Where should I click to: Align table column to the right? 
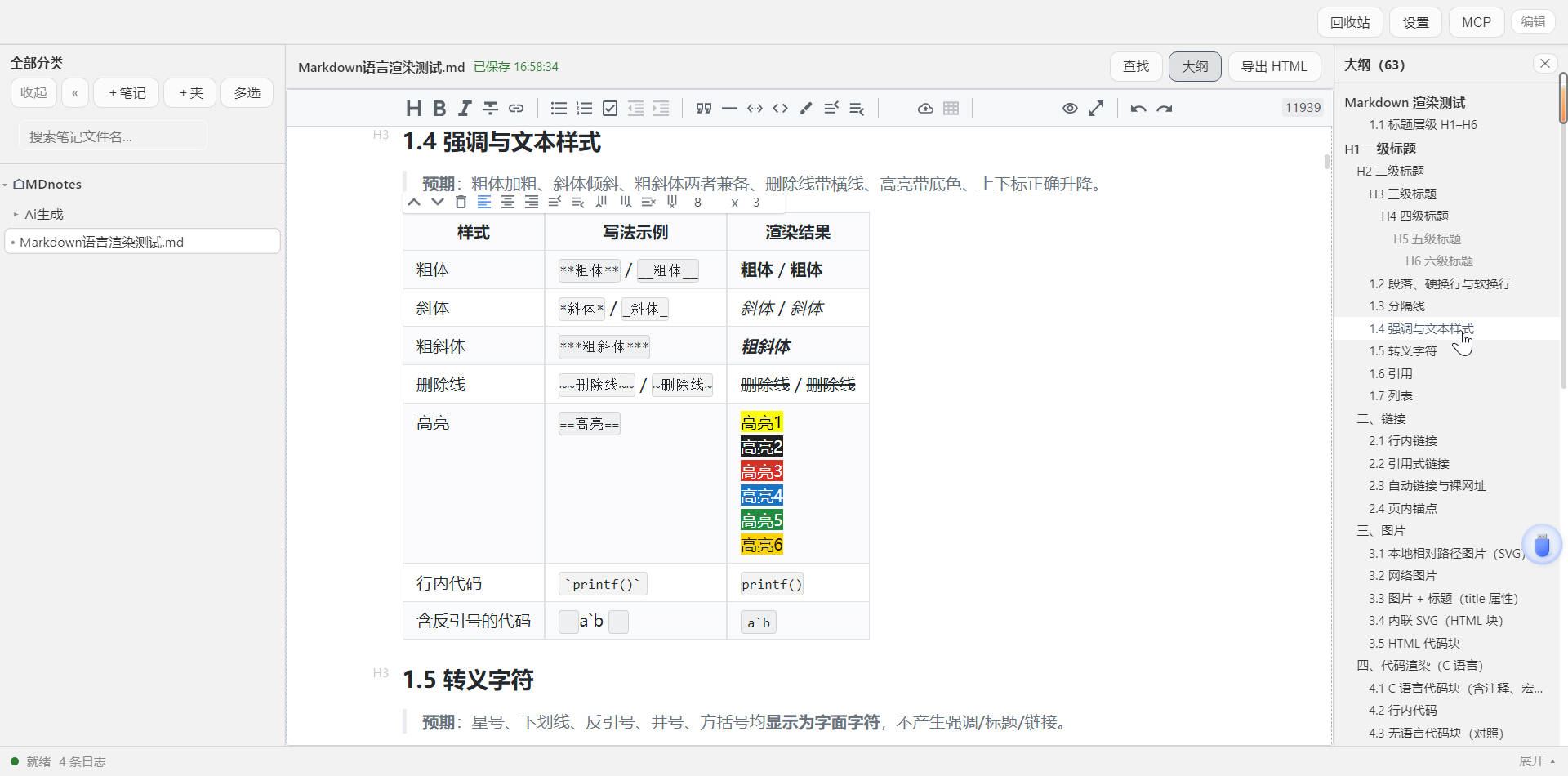(532, 202)
